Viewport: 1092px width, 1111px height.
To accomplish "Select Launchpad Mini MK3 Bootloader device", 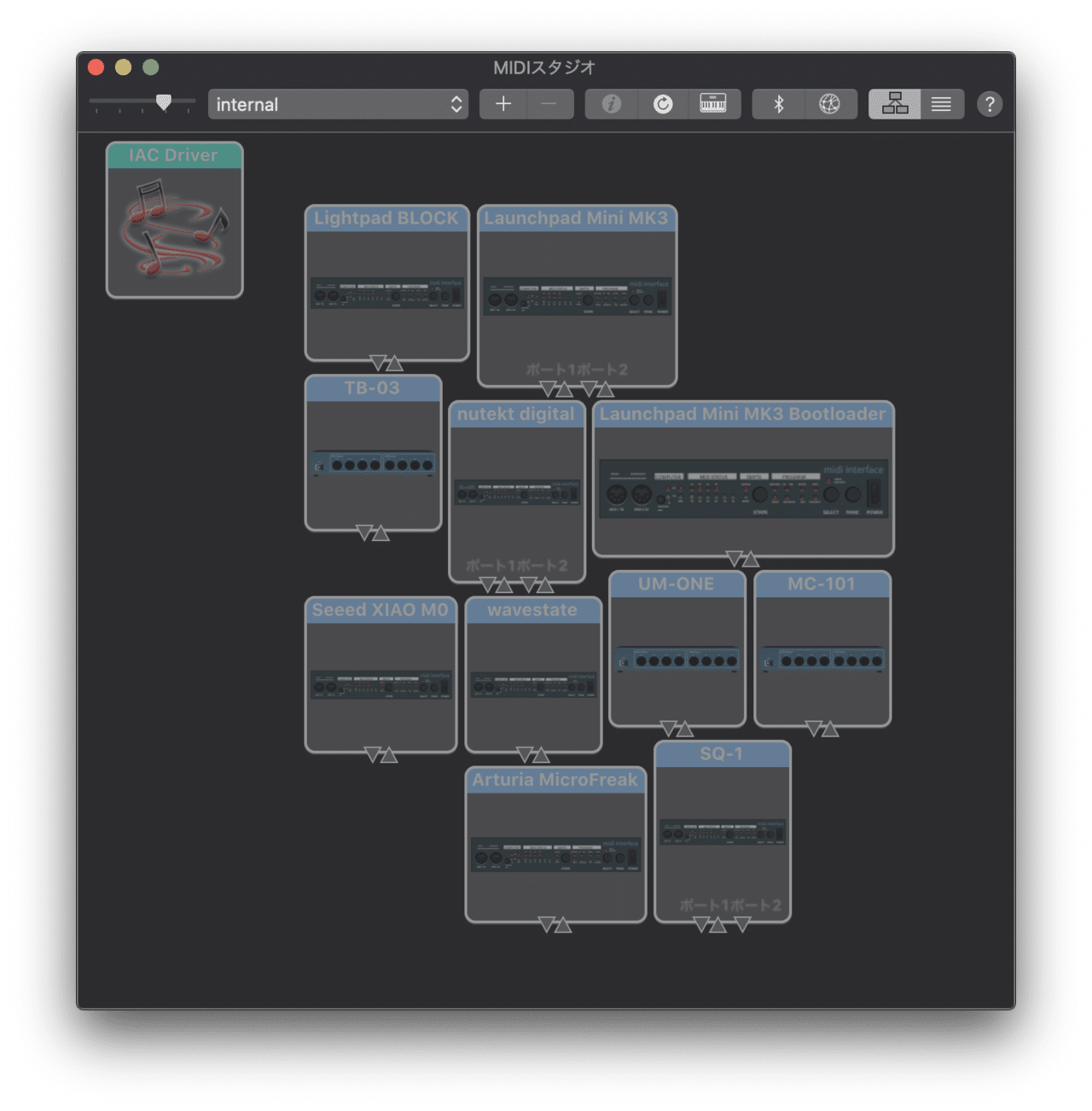I will point(743,478).
